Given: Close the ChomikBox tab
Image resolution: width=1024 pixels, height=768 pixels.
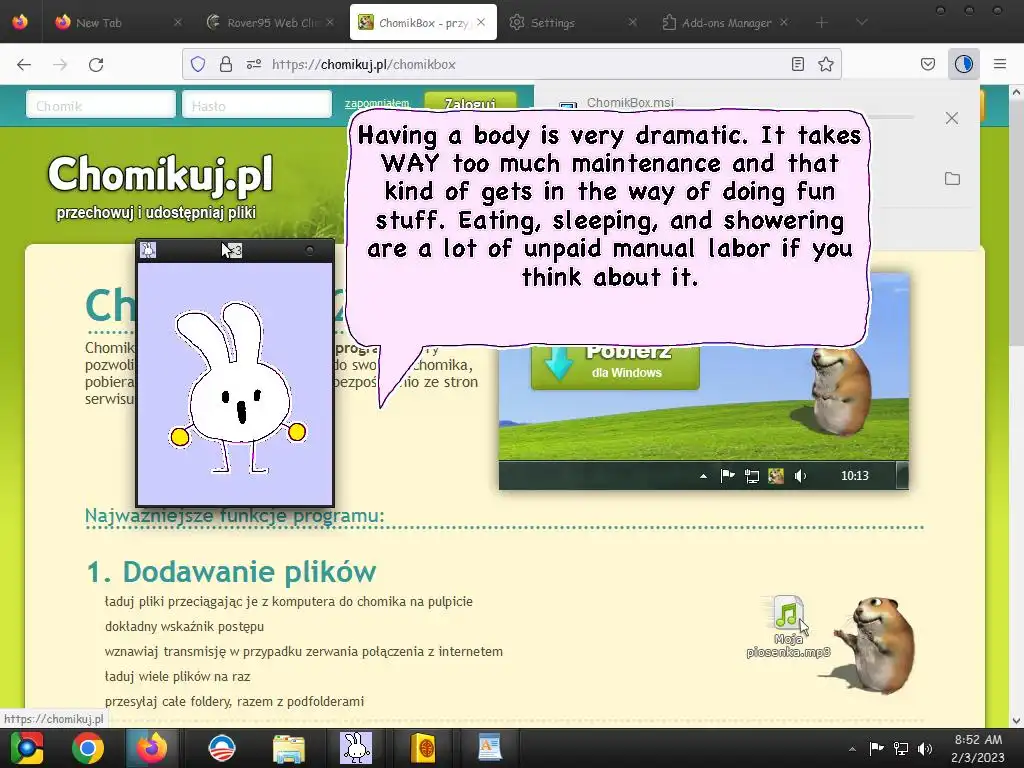Looking at the screenshot, I should 481,22.
